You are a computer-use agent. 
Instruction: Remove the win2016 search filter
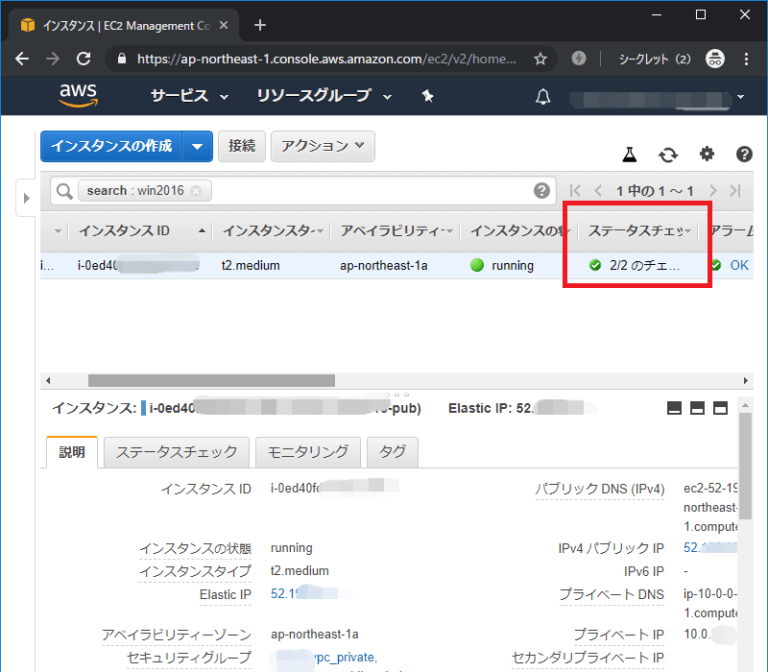[196, 191]
